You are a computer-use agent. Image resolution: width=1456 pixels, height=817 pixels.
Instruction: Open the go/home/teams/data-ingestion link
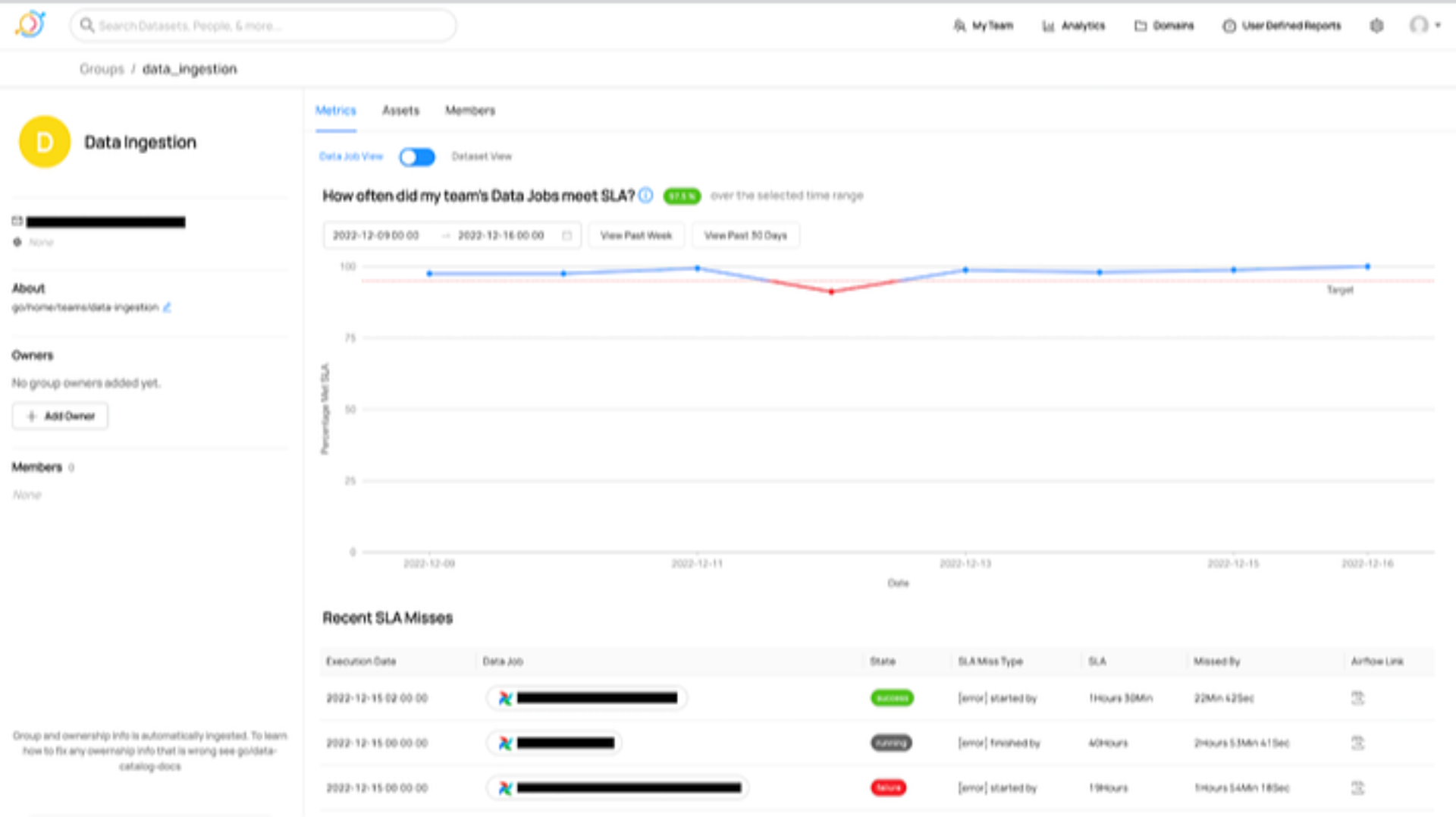(85, 307)
